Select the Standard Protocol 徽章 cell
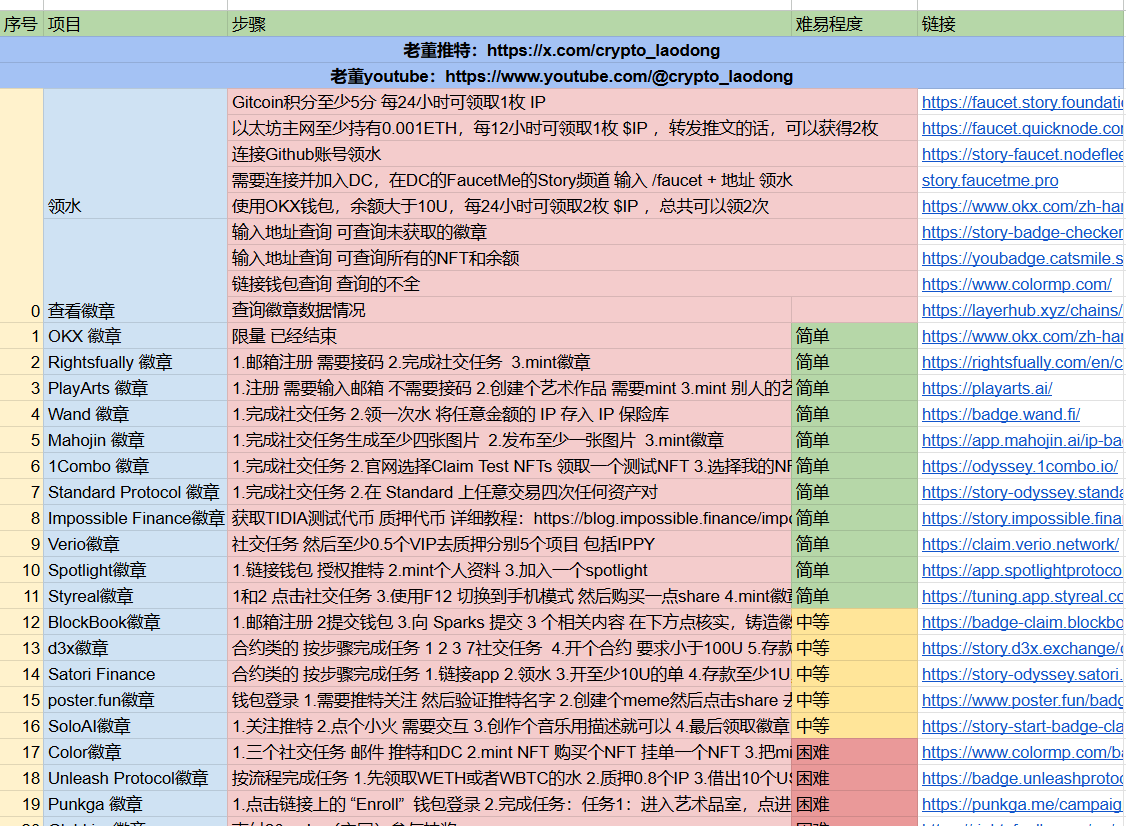The width and height of the screenshot is (1126, 826). 135,492
